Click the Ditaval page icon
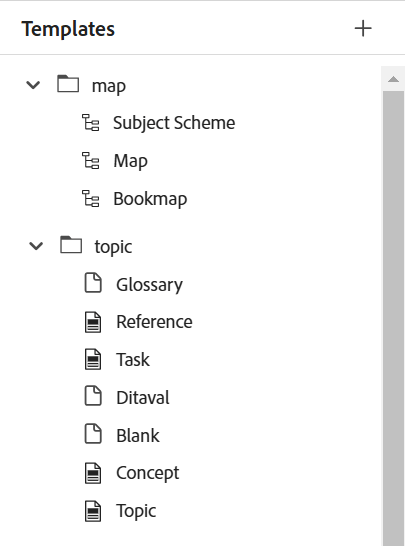The height and width of the screenshot is (546, 405). (93, 396)
